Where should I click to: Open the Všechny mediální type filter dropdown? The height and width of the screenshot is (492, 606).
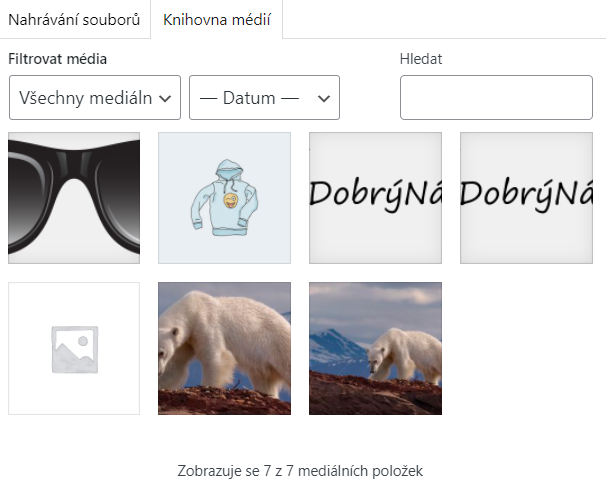[95, 97]
